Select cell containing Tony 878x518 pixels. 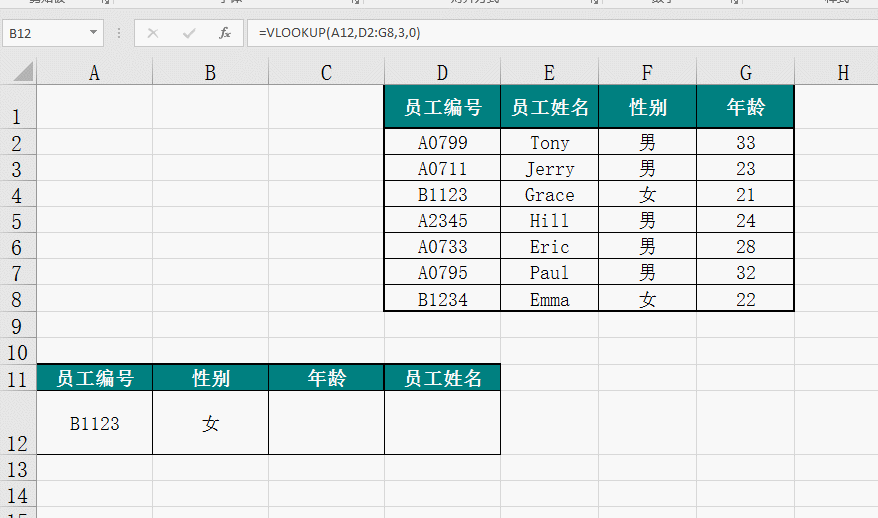549,142
